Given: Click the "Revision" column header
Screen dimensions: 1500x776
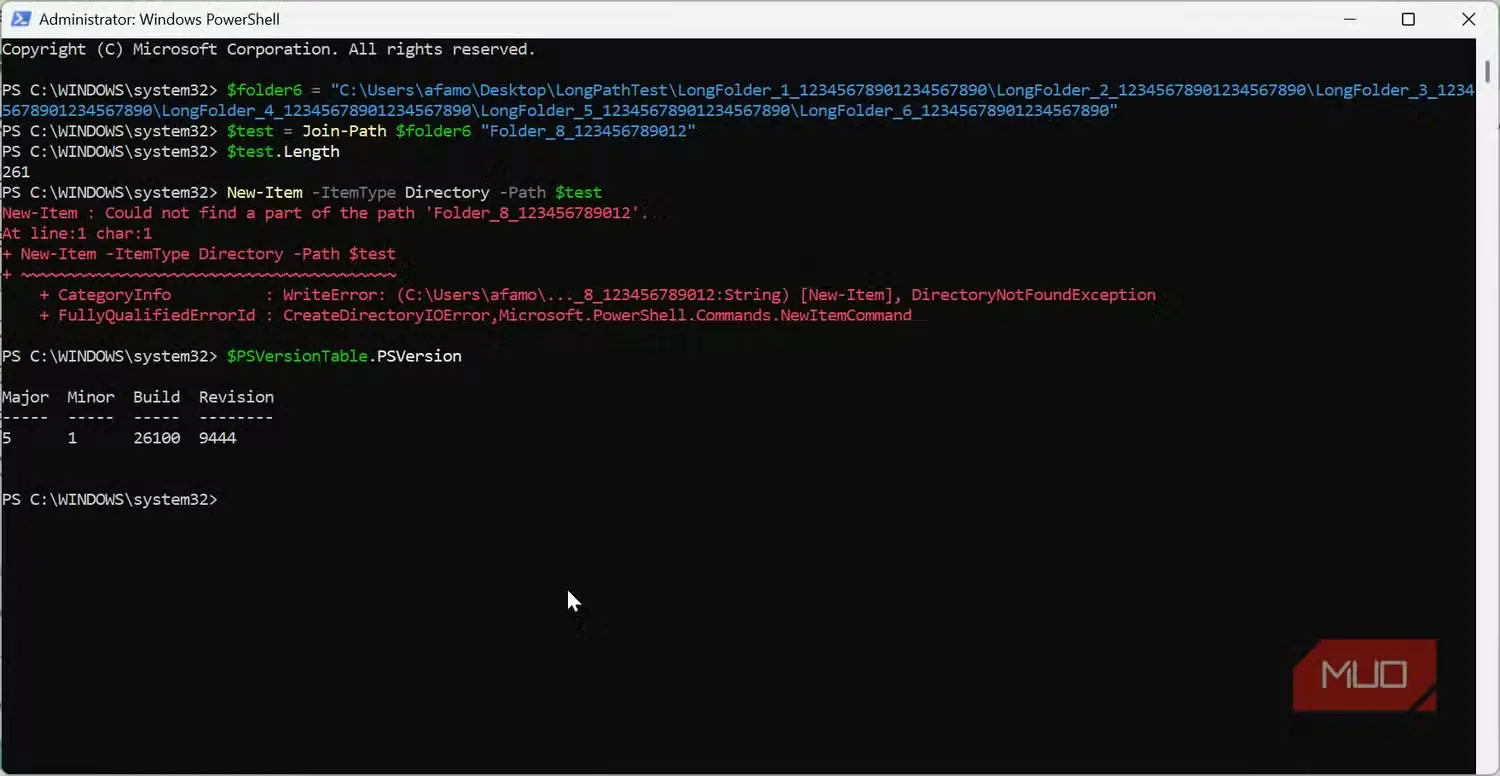Looking at the screenshot, I should [236, 397].
